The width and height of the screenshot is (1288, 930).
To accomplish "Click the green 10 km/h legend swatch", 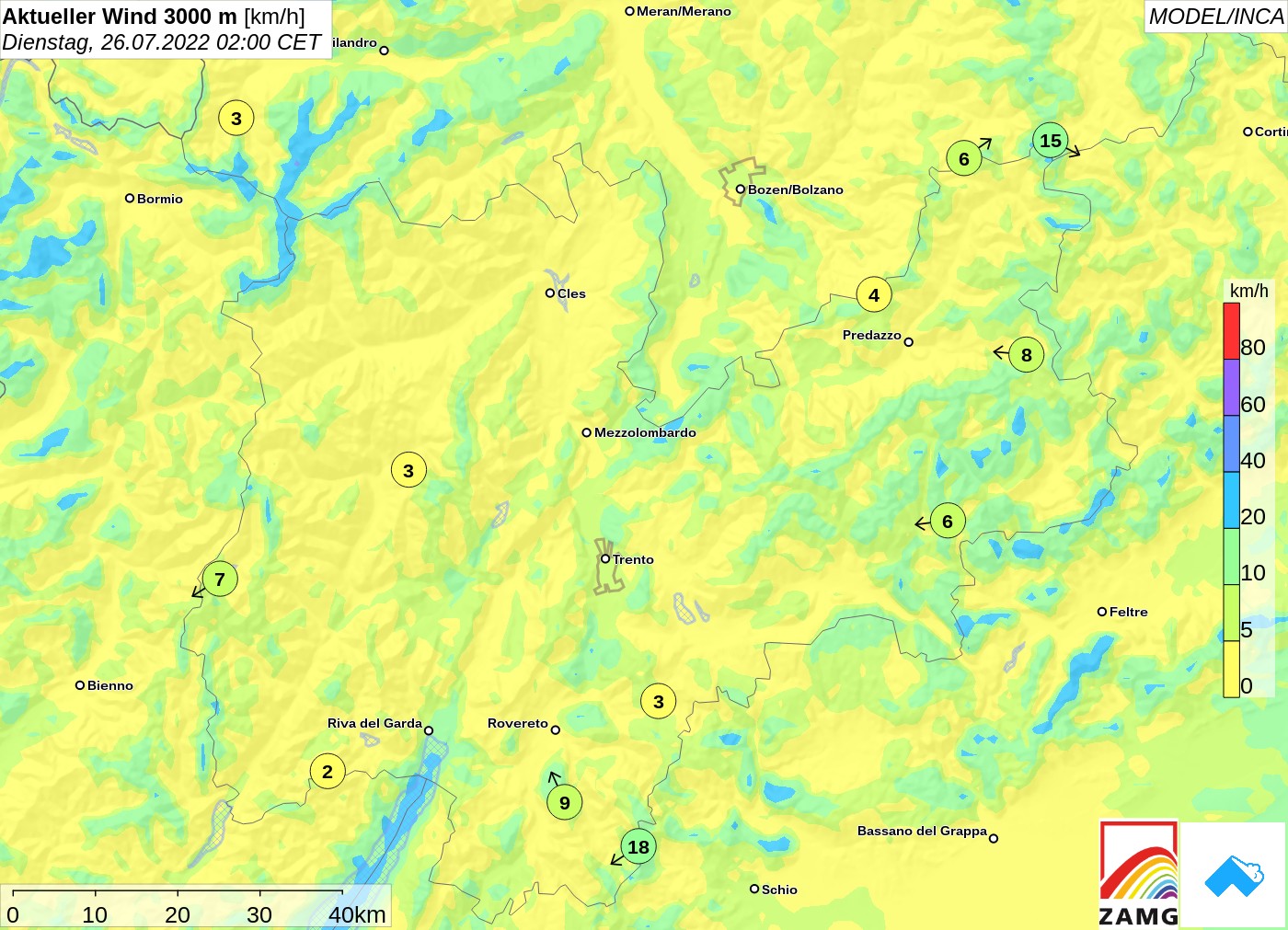I will click(x=1231, y=557).
